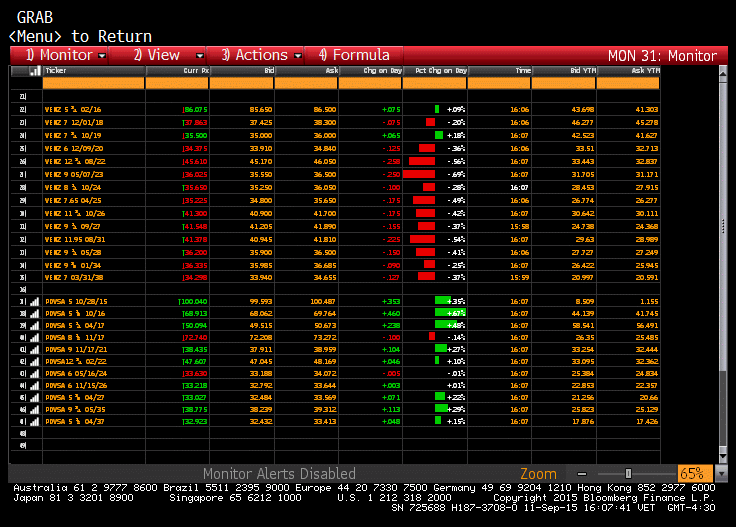Expand the Monitor dropdown arrow
Viewport: 736px width, 527px height.
[x=102, y=56]
